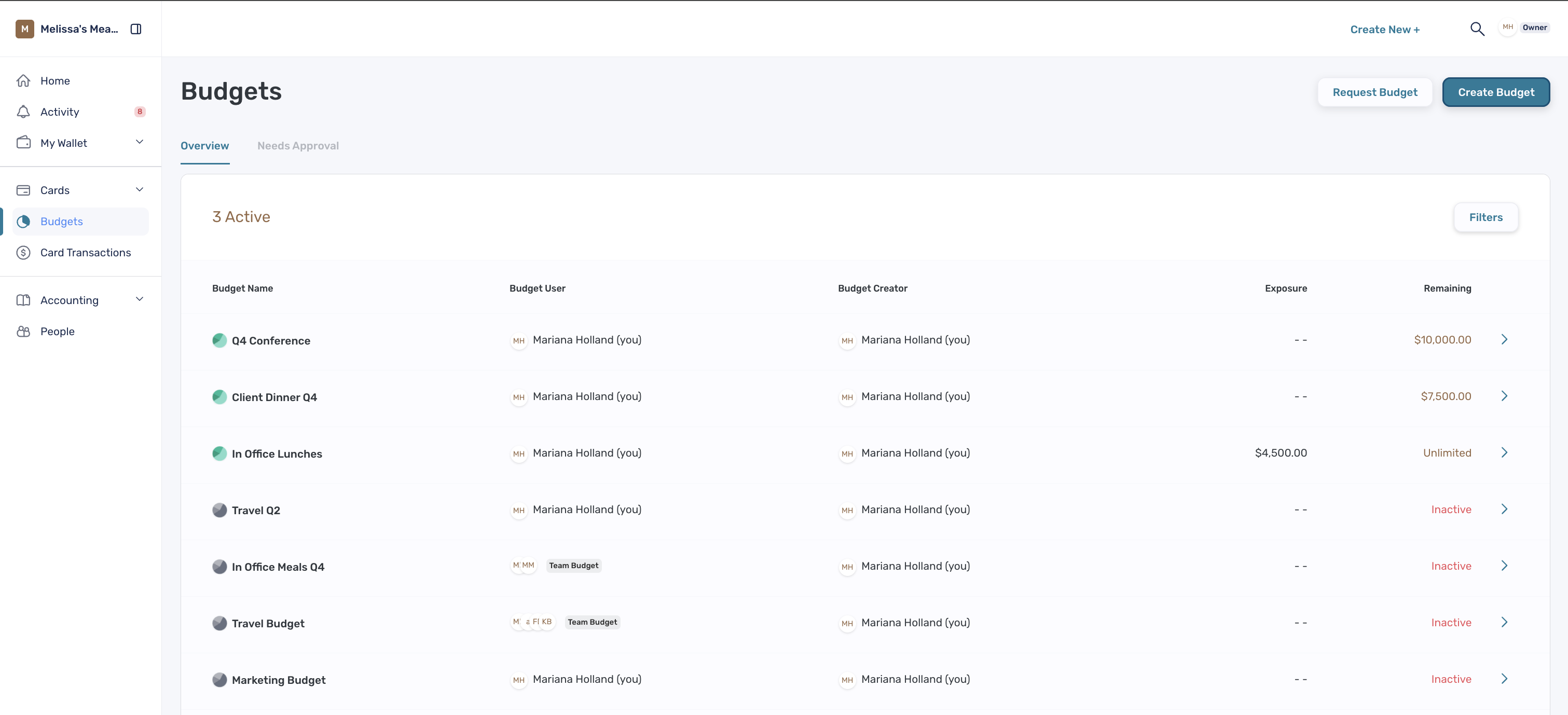Click Travel Budget's Team Budget tag

[592, 622]
